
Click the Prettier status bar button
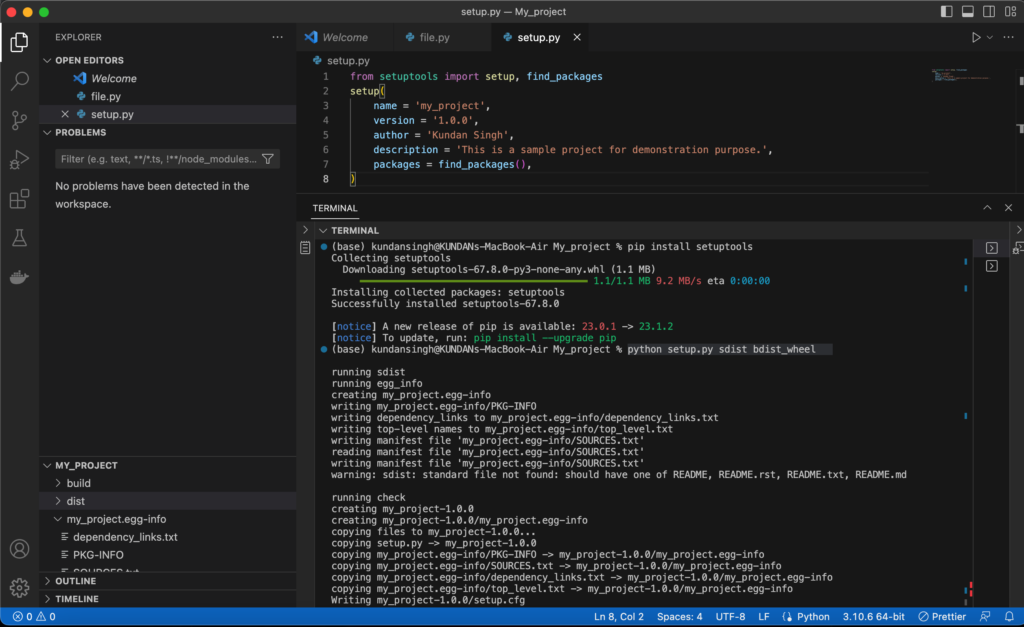[941, 617]
